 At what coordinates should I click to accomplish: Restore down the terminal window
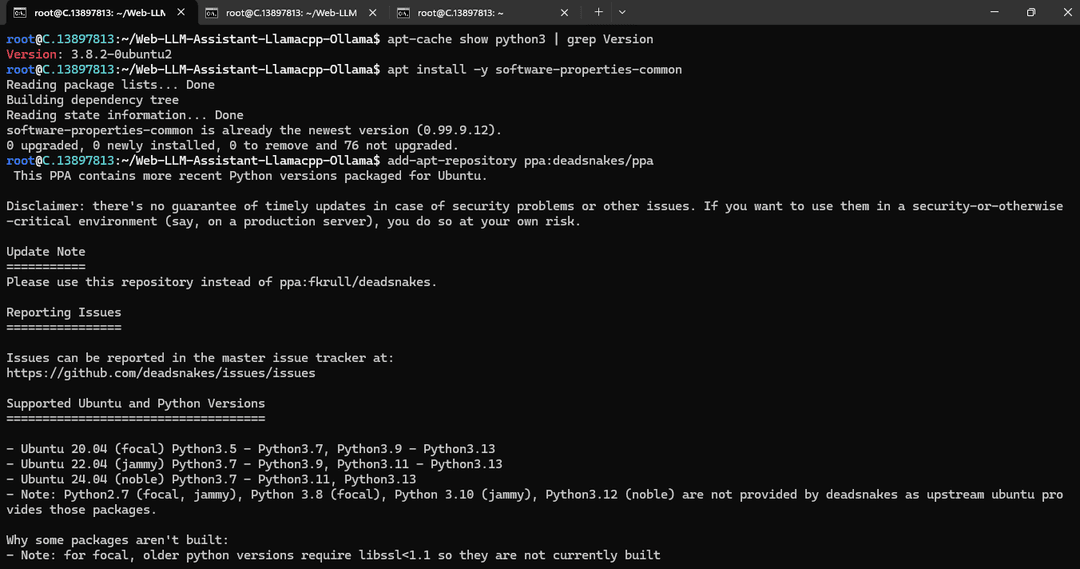(1030, 12)
